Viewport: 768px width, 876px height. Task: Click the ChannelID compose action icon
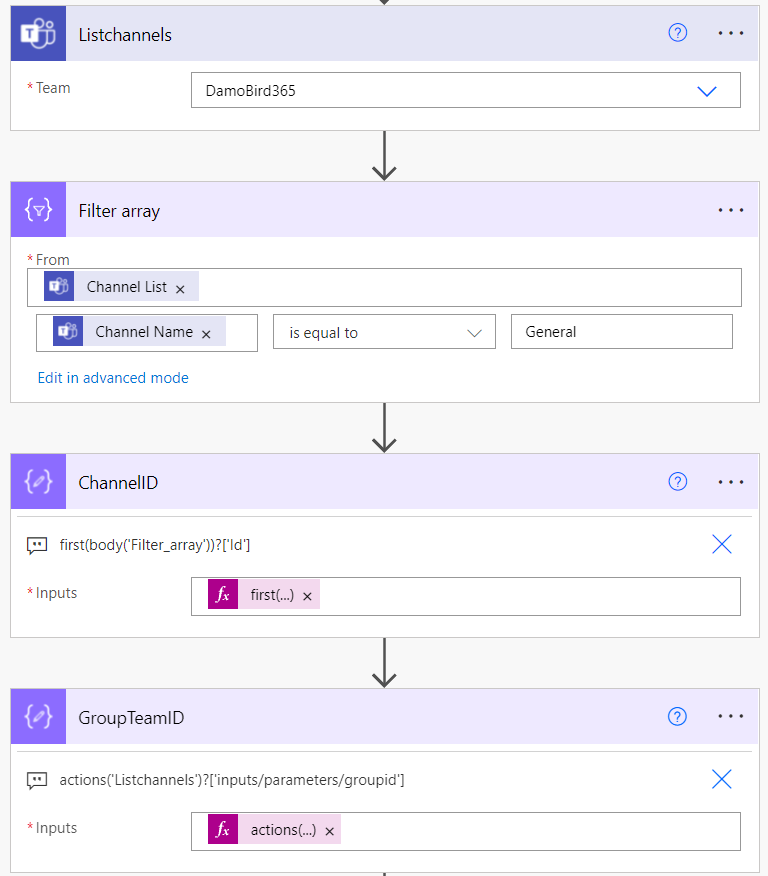coord(38,482)
